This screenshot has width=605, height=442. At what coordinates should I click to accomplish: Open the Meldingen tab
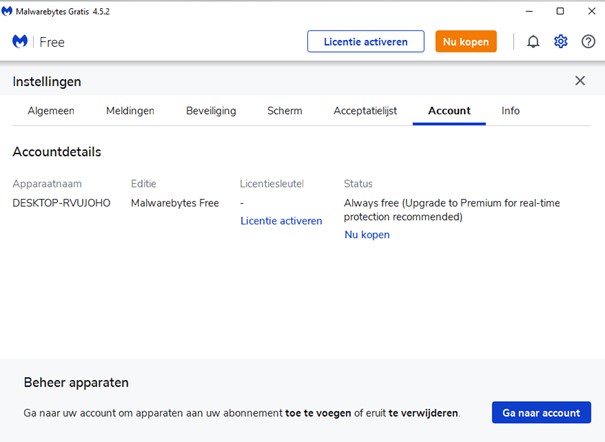130,111
